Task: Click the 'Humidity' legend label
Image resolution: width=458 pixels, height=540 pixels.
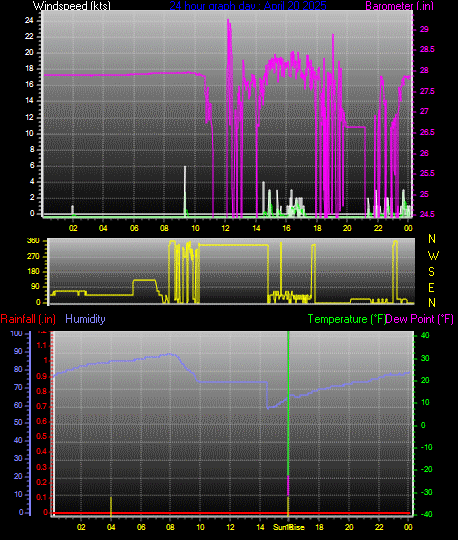Action: click(x=85, y=319)
